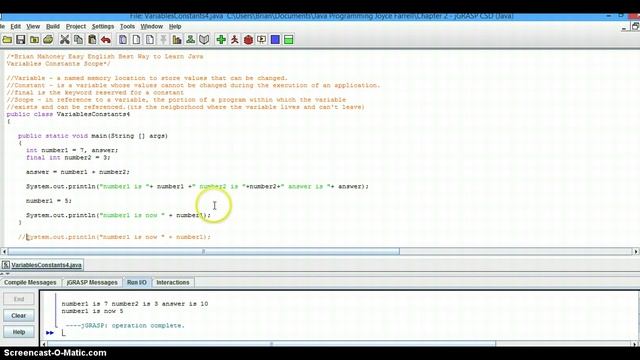640x360 pixels.
Task: Click the browse folder icon in the toolbar
Action: click(34, 40)
